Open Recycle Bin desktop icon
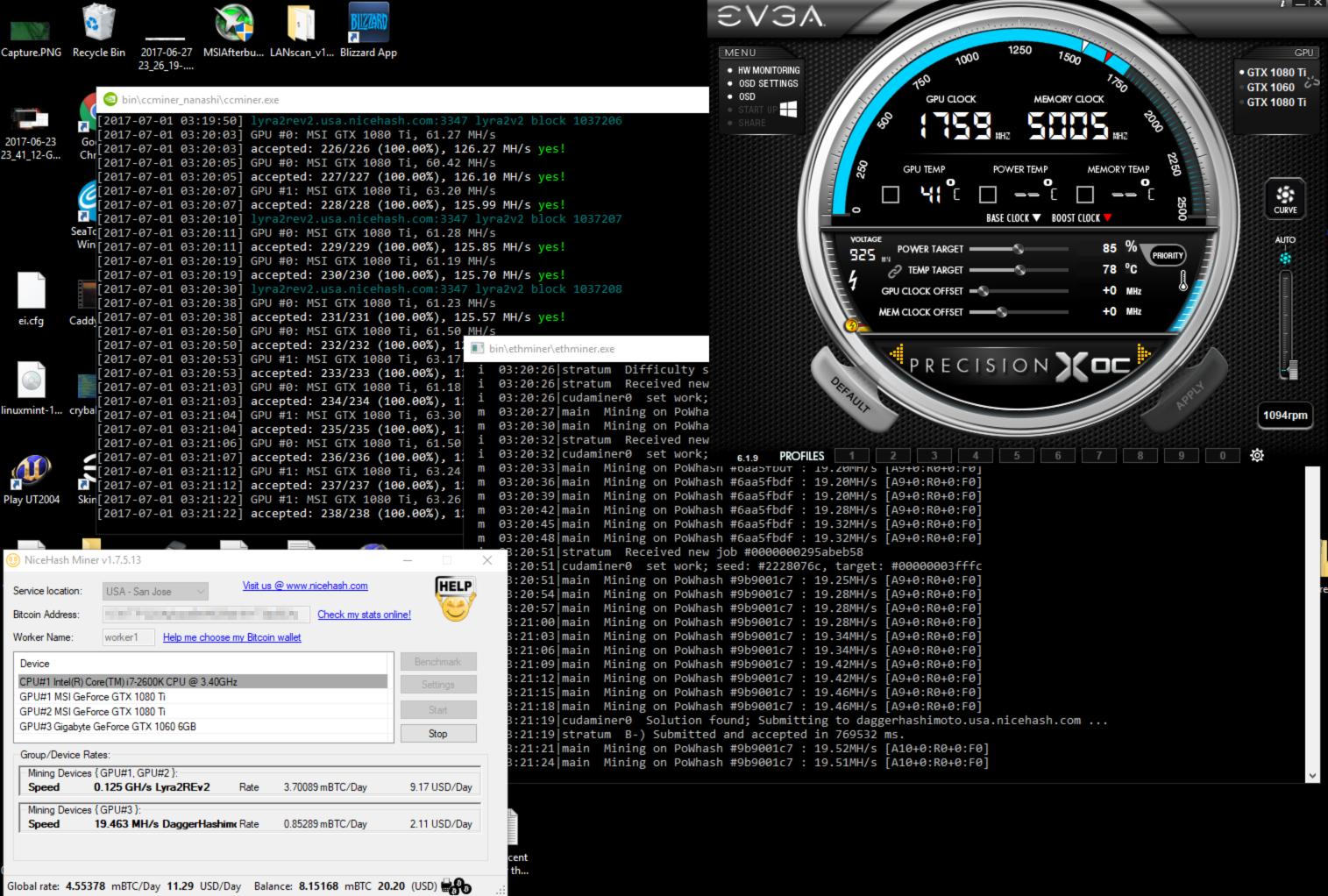 point(99,31)
